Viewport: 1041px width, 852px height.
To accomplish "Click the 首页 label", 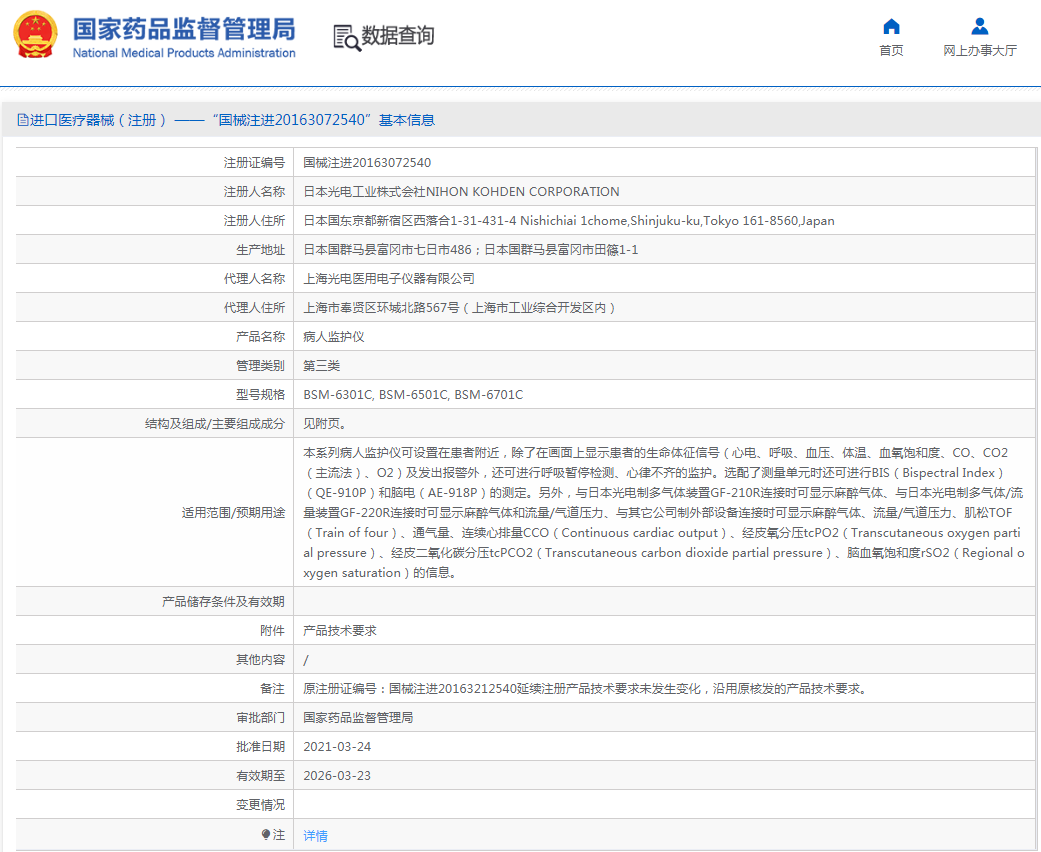I will [891, 50].
